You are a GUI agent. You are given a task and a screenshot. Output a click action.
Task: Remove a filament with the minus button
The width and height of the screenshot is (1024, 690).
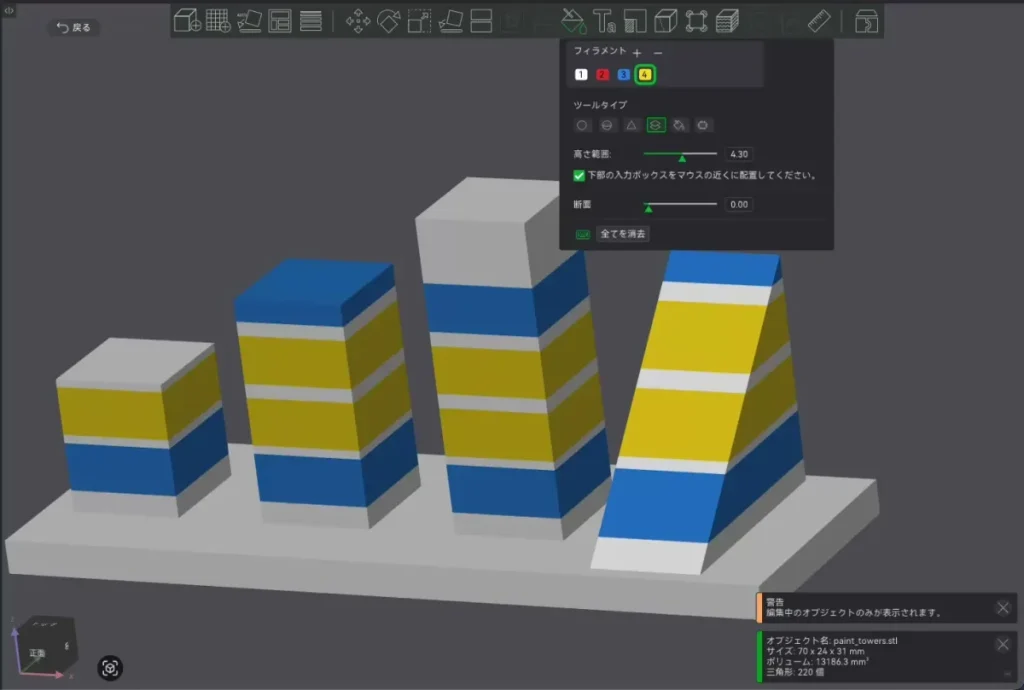point(658,53)
